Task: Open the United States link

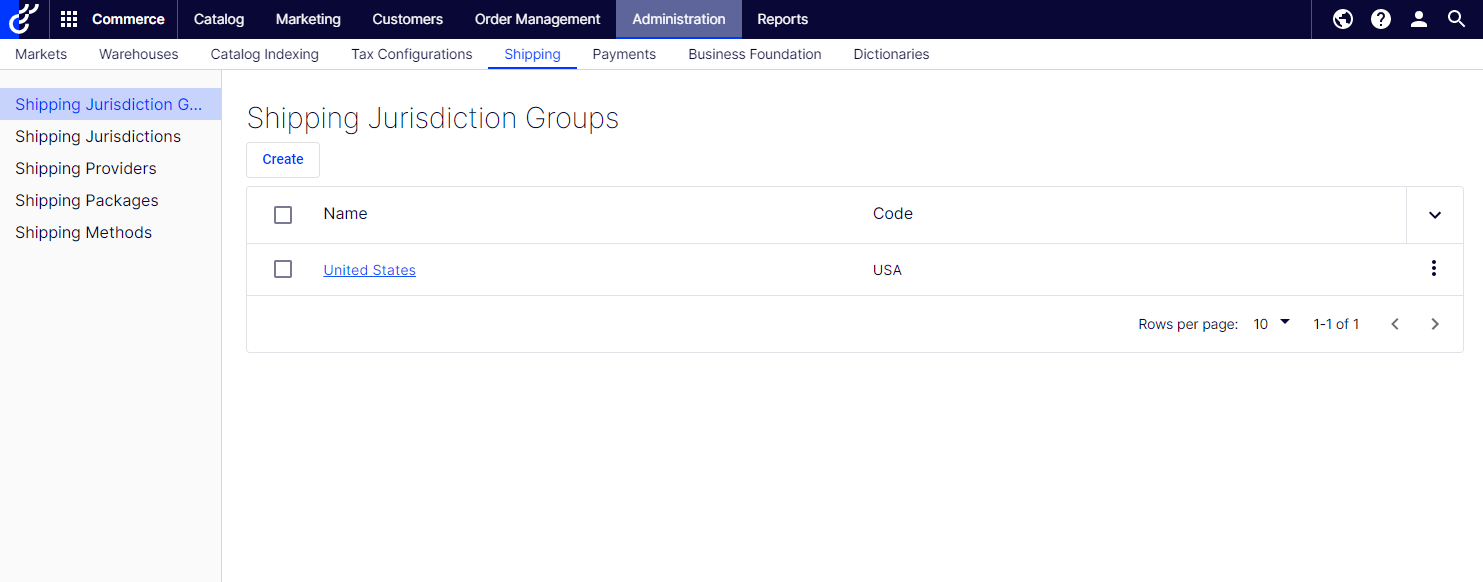Action: click(370, 270)
